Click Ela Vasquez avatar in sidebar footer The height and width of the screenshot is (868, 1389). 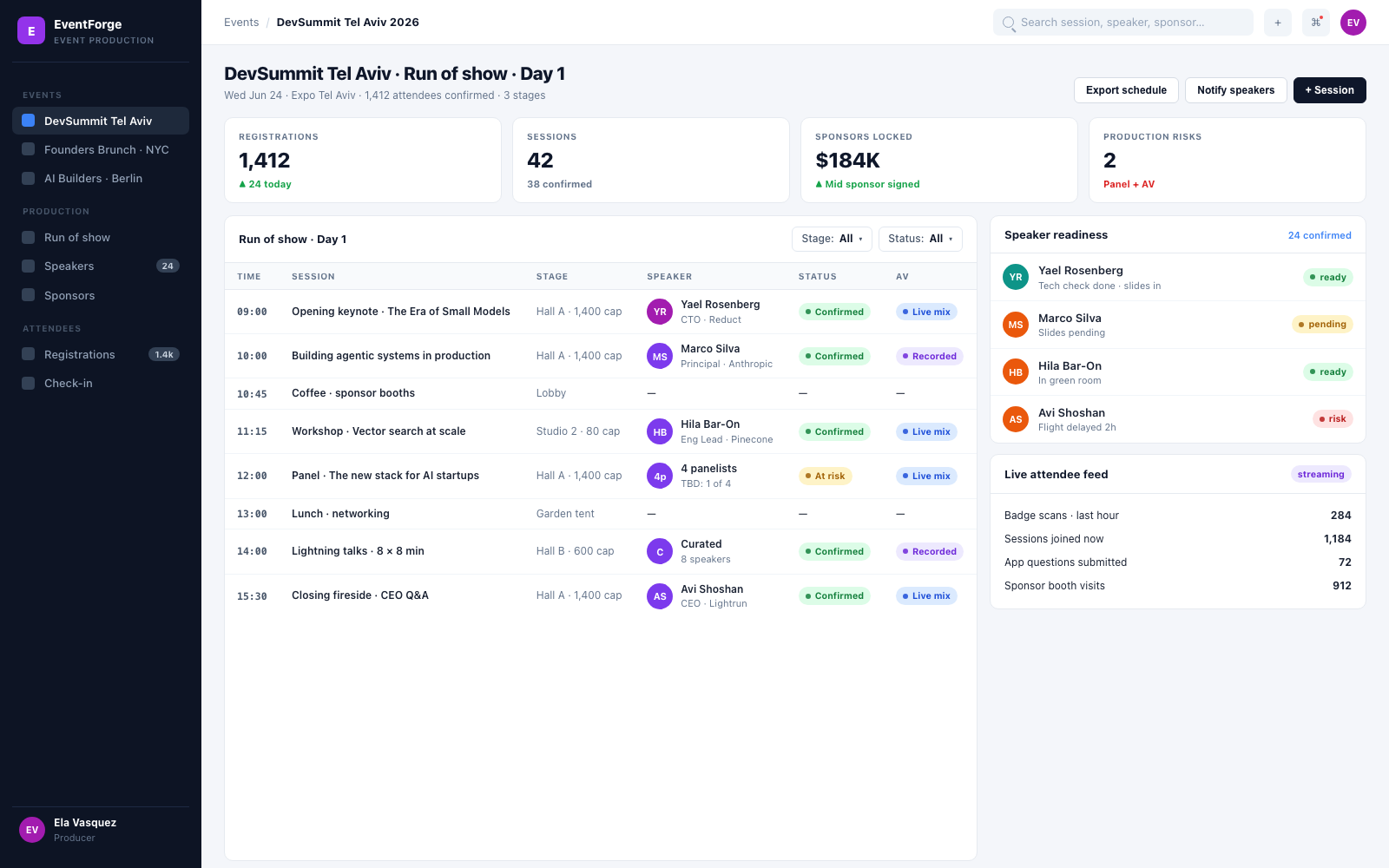[32, 830]
